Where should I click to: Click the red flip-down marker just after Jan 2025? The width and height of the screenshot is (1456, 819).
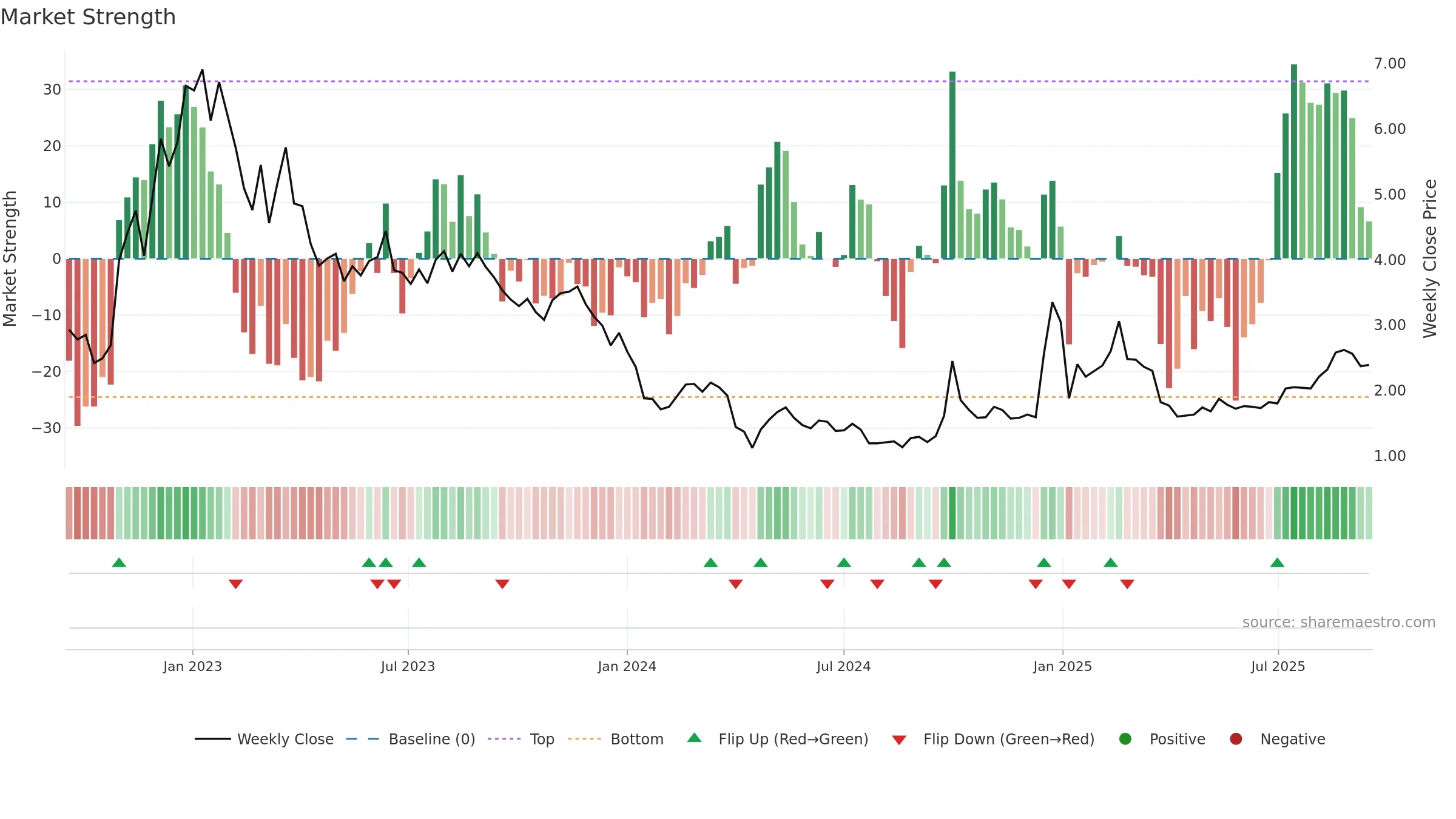pos(1069,584)
